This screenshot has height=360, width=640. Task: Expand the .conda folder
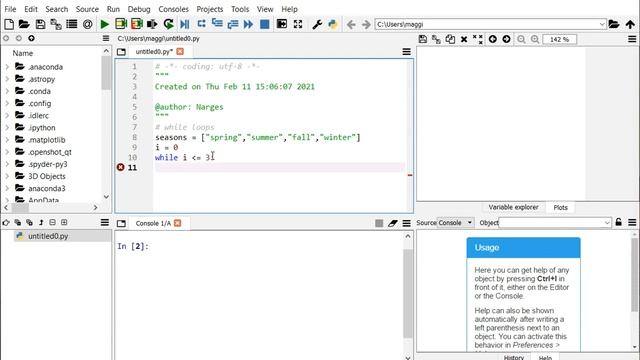click(x=7, y=91)
